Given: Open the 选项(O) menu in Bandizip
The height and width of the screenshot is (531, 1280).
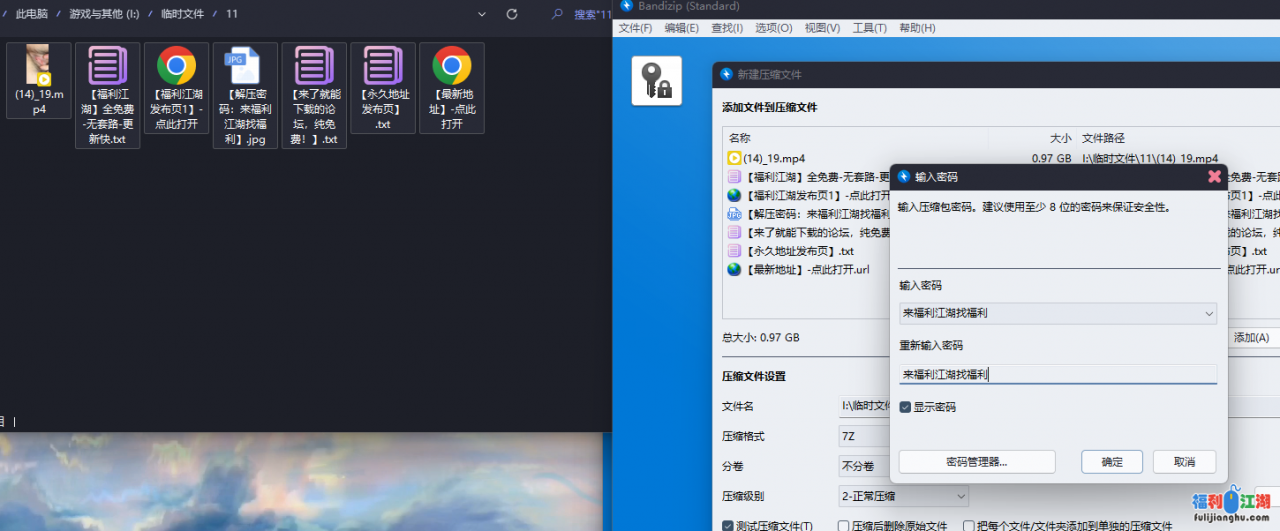Looking at the screenshot, I should (773, 28).
